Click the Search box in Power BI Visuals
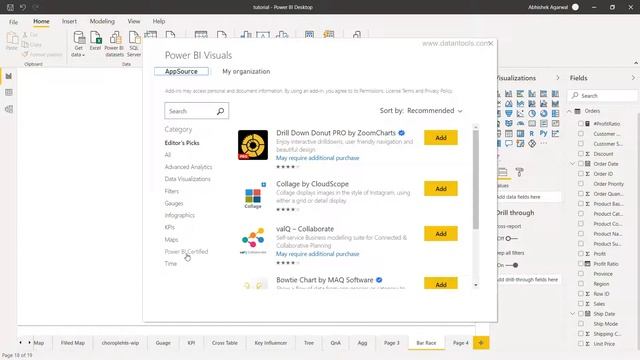 click(197, 111)
